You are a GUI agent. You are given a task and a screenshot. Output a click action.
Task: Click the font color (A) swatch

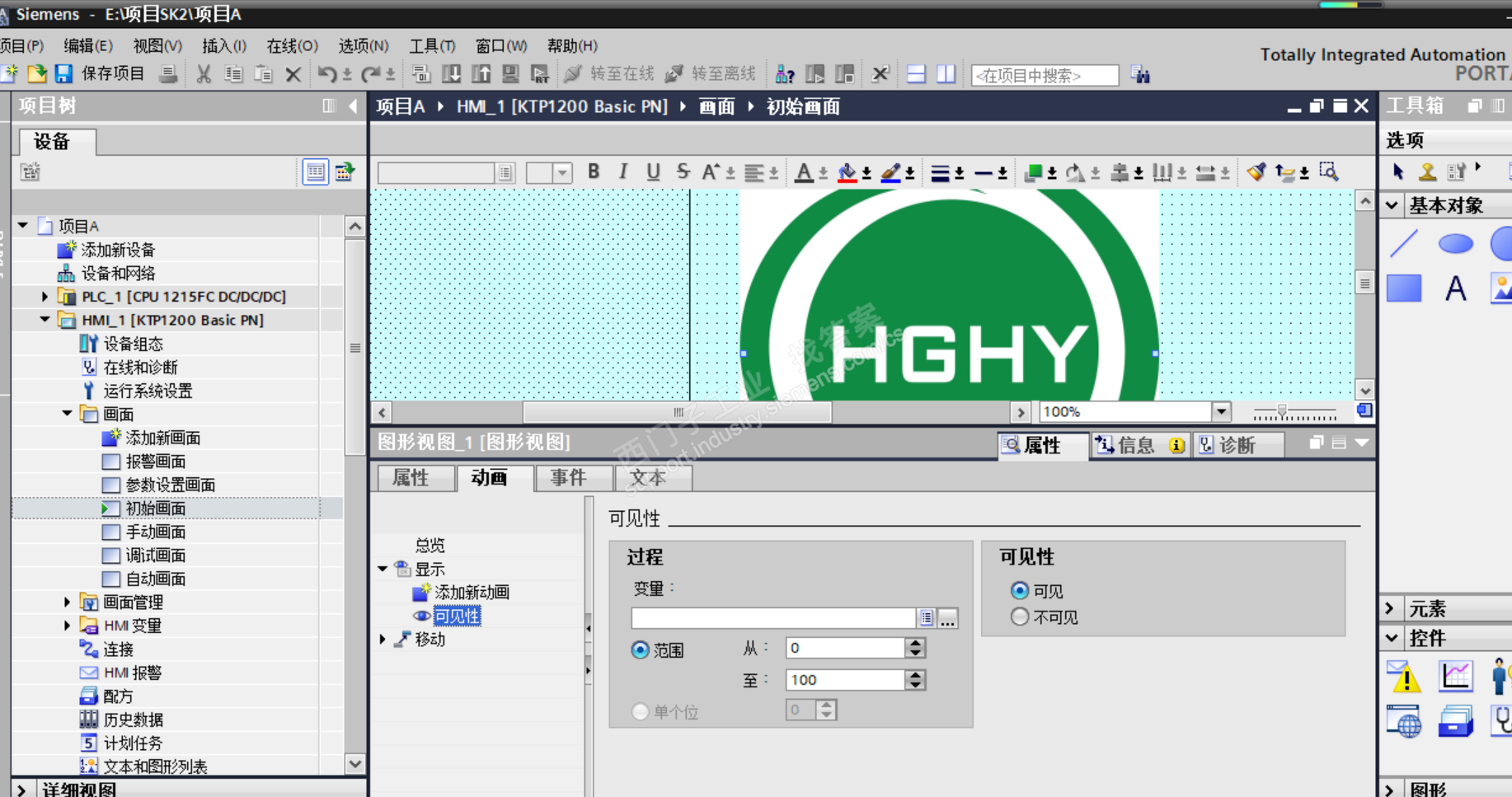(805, 172)
